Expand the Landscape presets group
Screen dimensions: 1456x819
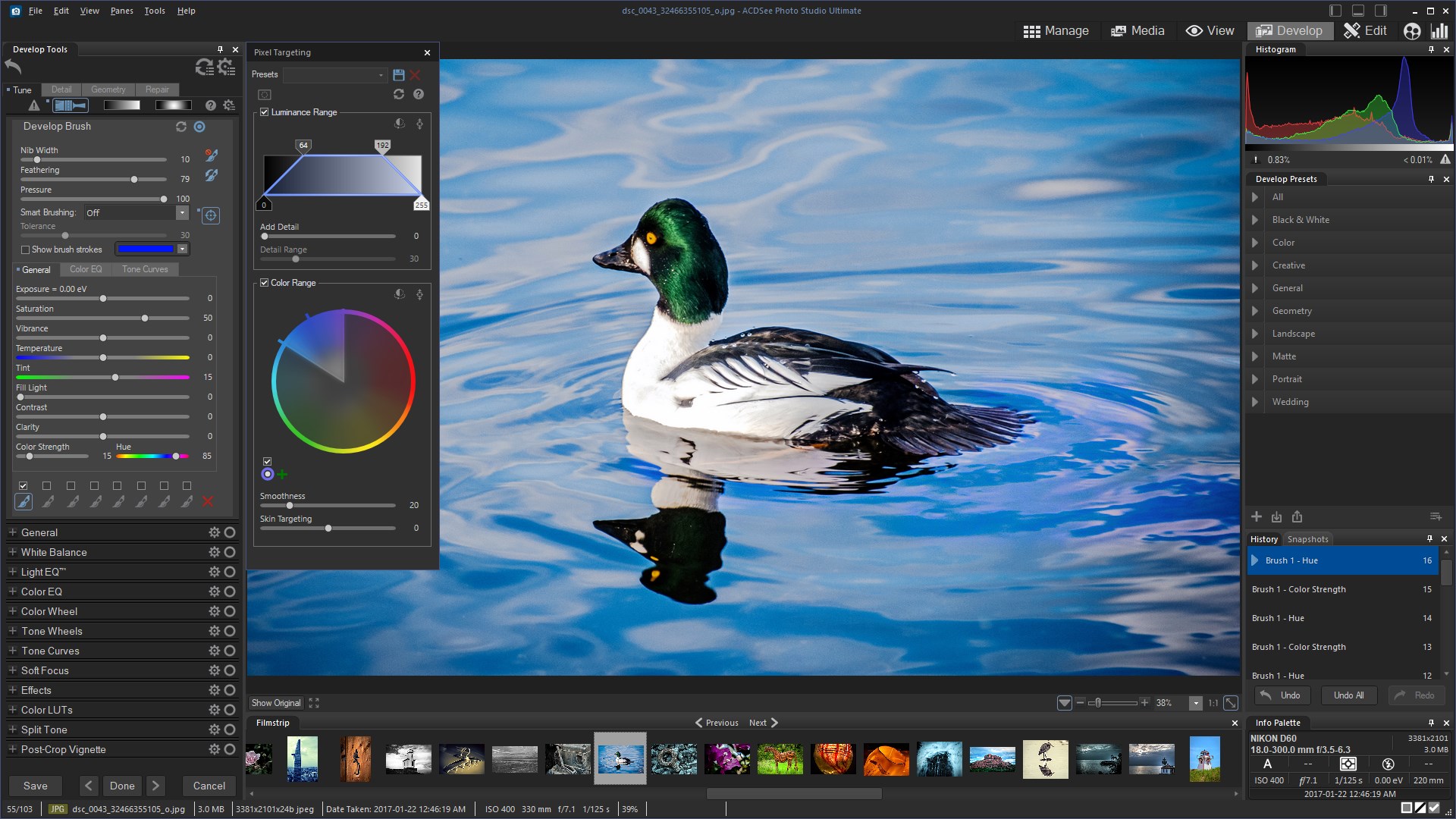coord(1255,334)
